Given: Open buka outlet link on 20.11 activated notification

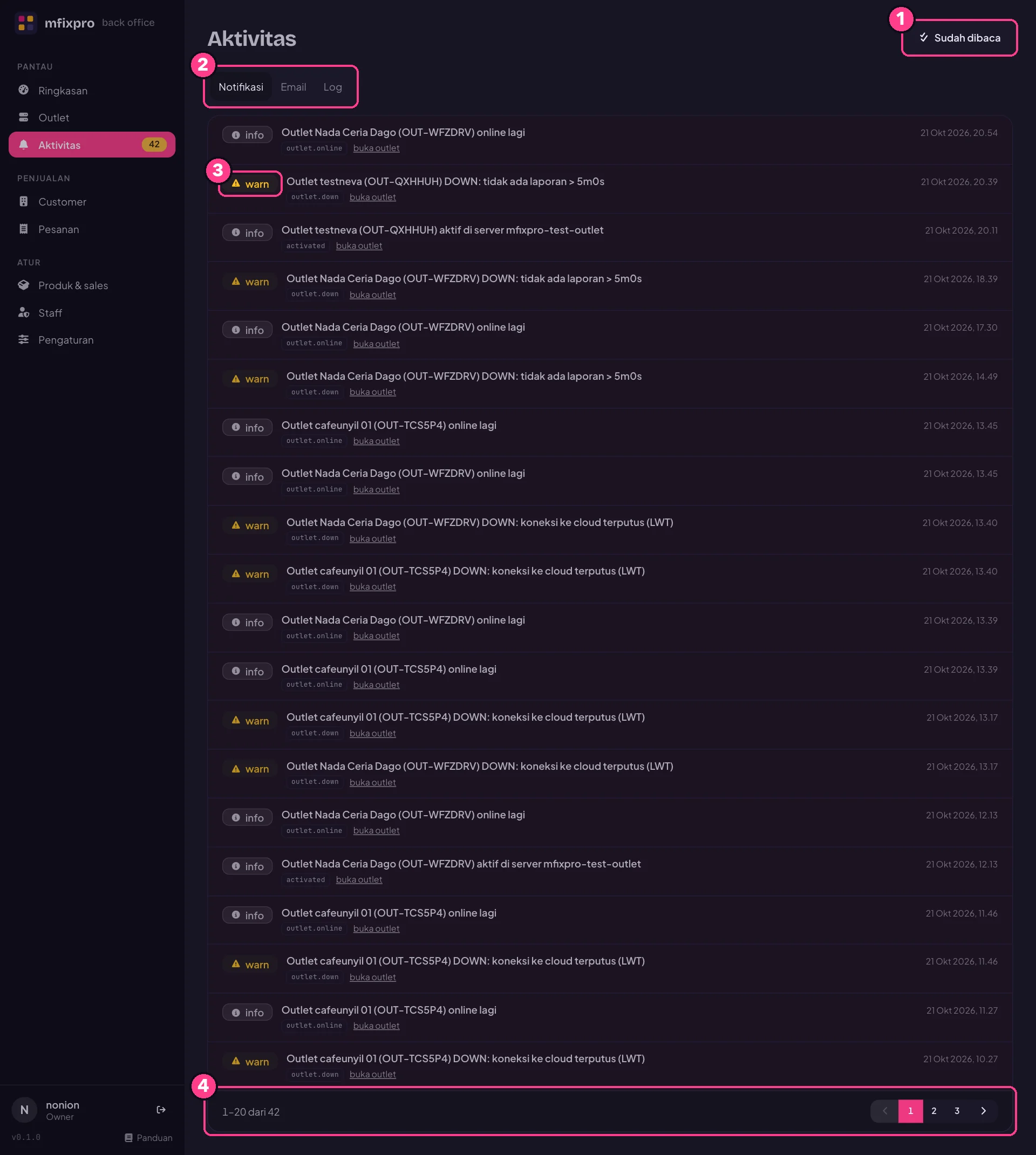Looking at the screenshot, I should point(359,246).
